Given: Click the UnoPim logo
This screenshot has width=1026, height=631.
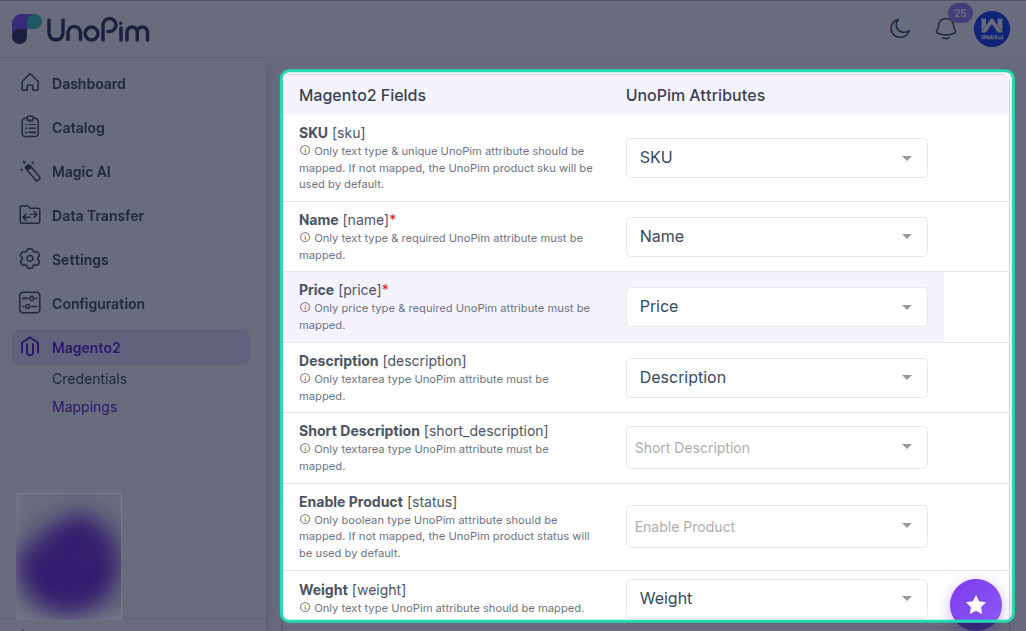Looking at the screenshot, I should 80,29.
